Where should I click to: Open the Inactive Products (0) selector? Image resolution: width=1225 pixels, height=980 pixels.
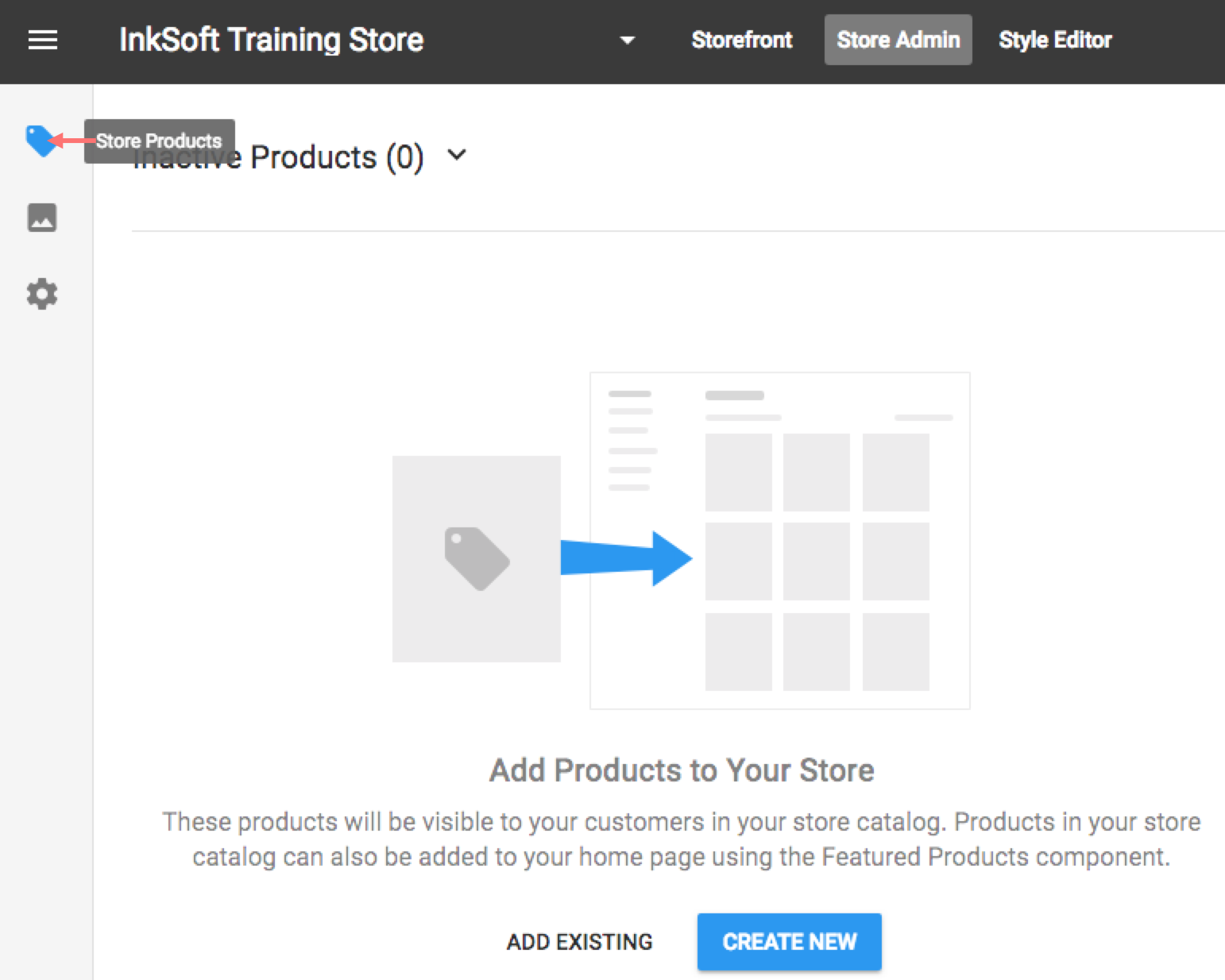(x=278, y=156)
